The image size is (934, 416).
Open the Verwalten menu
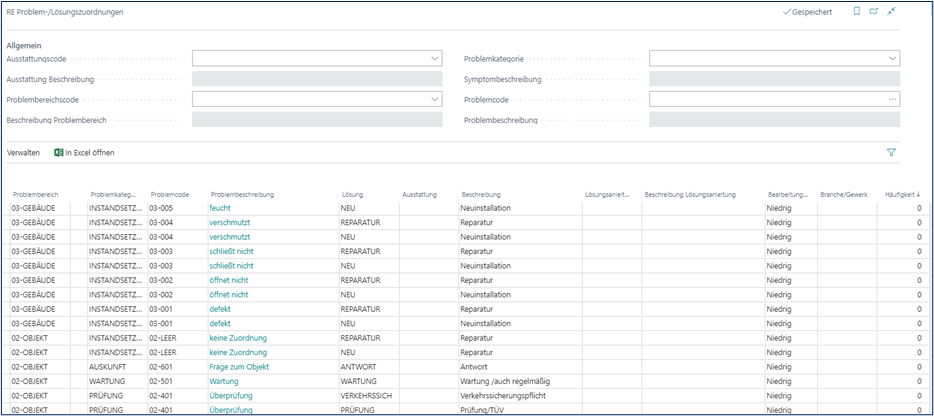click(23, 153)
